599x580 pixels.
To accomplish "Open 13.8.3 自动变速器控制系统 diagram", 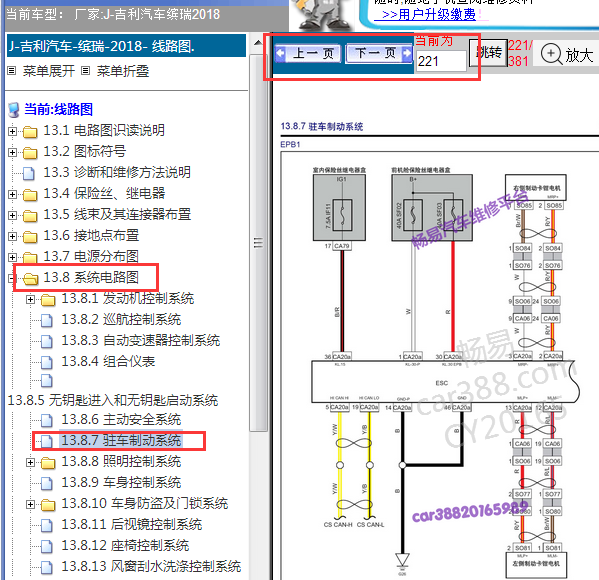I will (141, 340).
